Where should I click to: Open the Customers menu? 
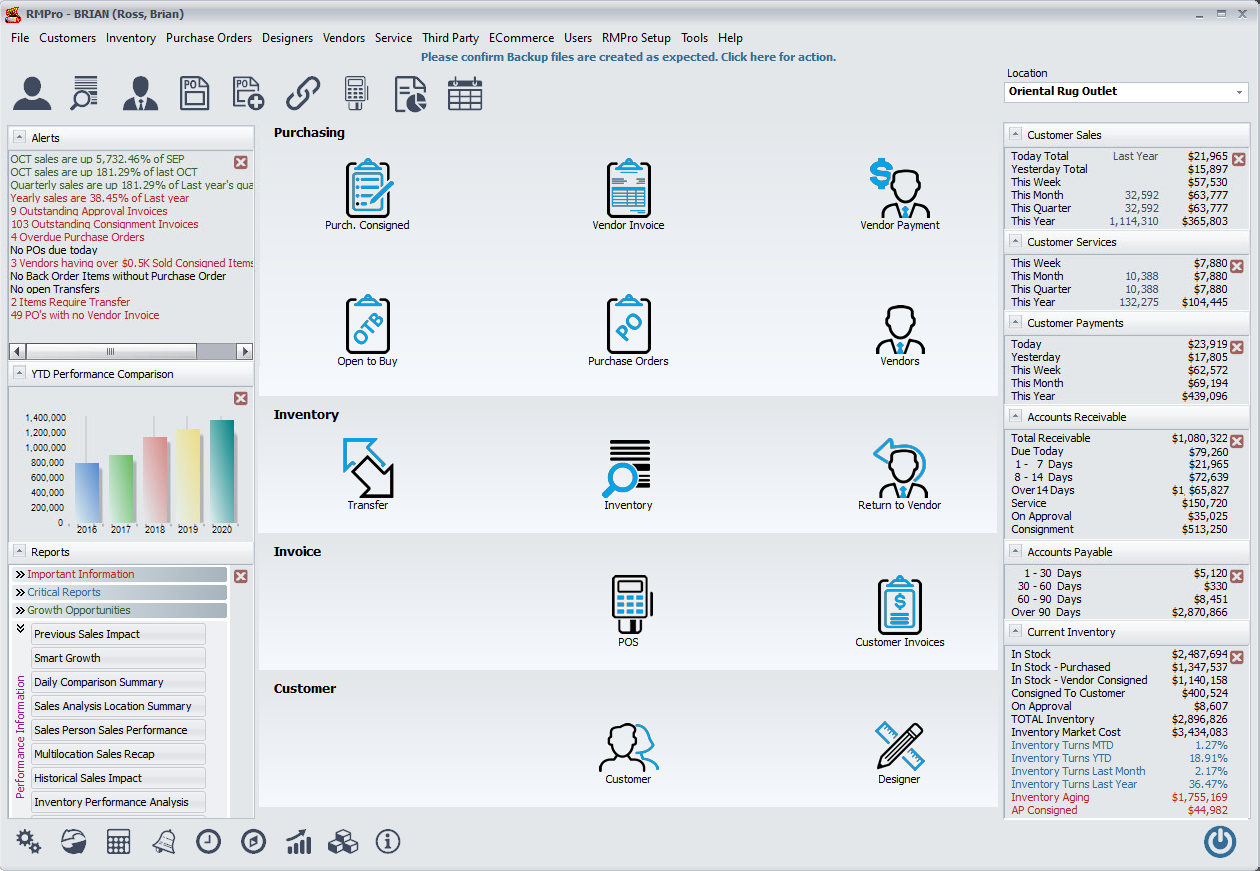[x=68, y=38]
